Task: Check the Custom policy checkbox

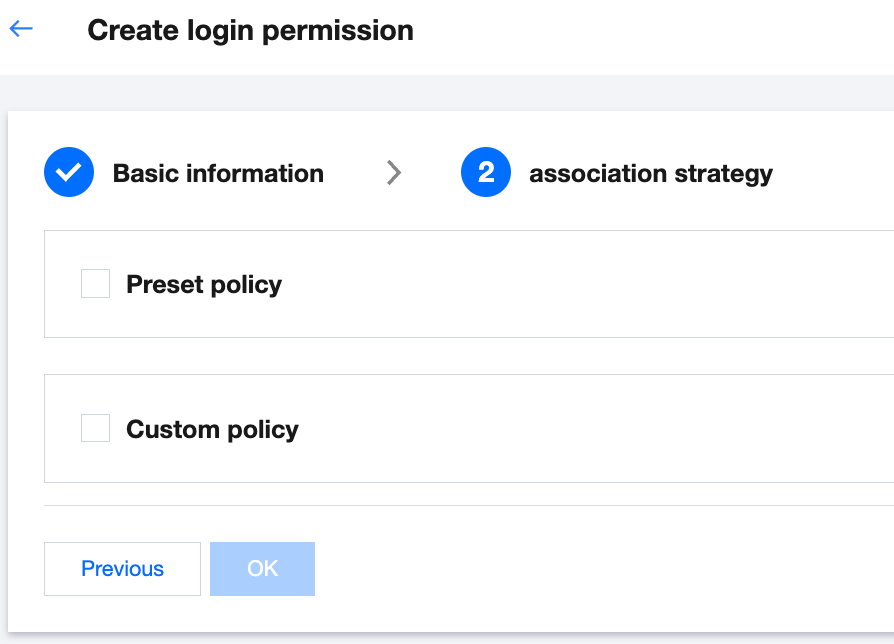Action: 95,427
